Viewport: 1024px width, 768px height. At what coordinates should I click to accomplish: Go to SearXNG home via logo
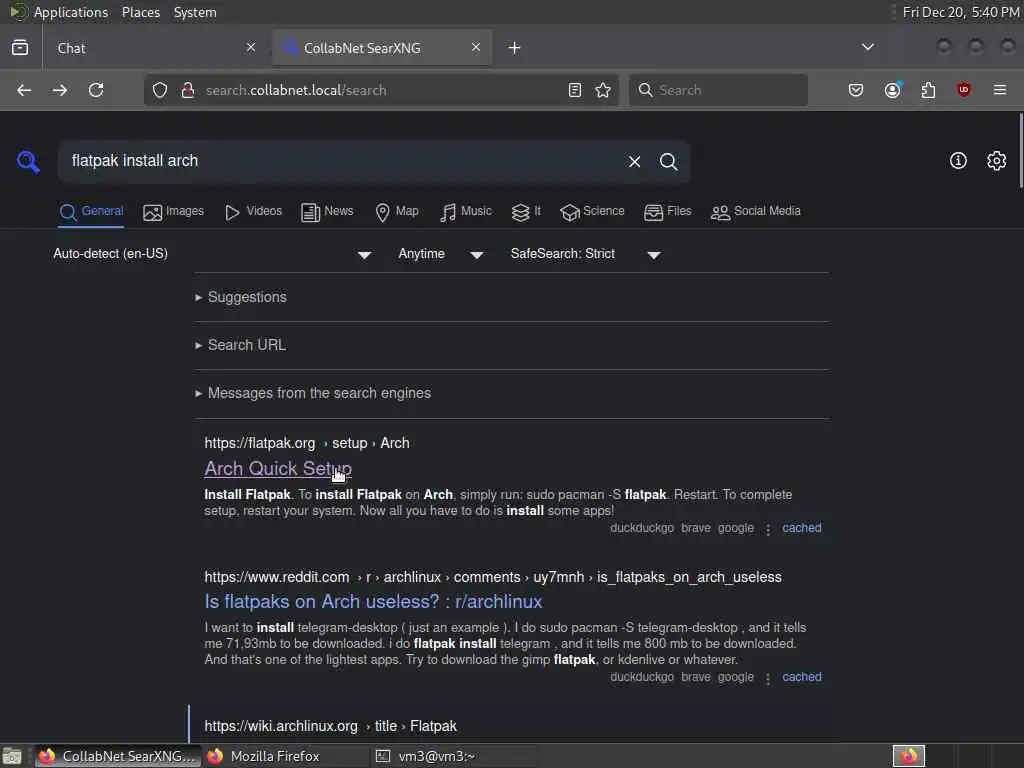28,161
